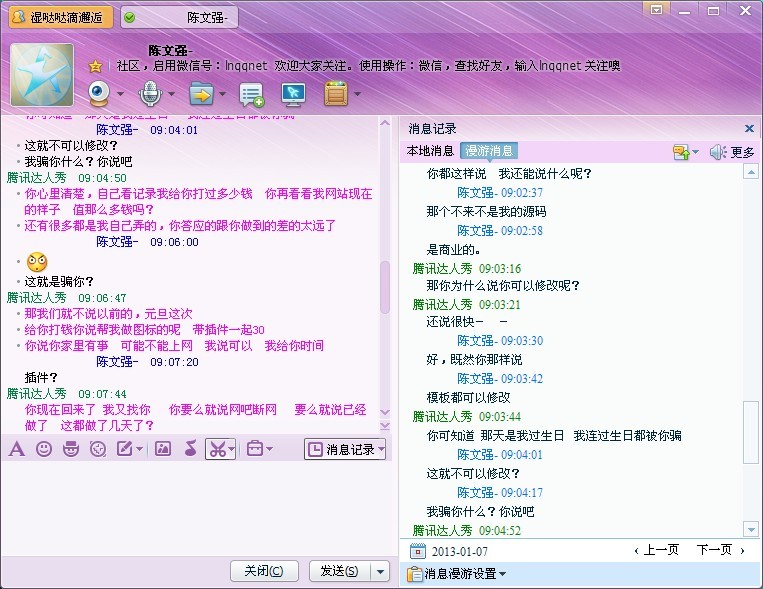Expand briefcase tools dropdown arrow
The image size is (763, 589).
269,448
